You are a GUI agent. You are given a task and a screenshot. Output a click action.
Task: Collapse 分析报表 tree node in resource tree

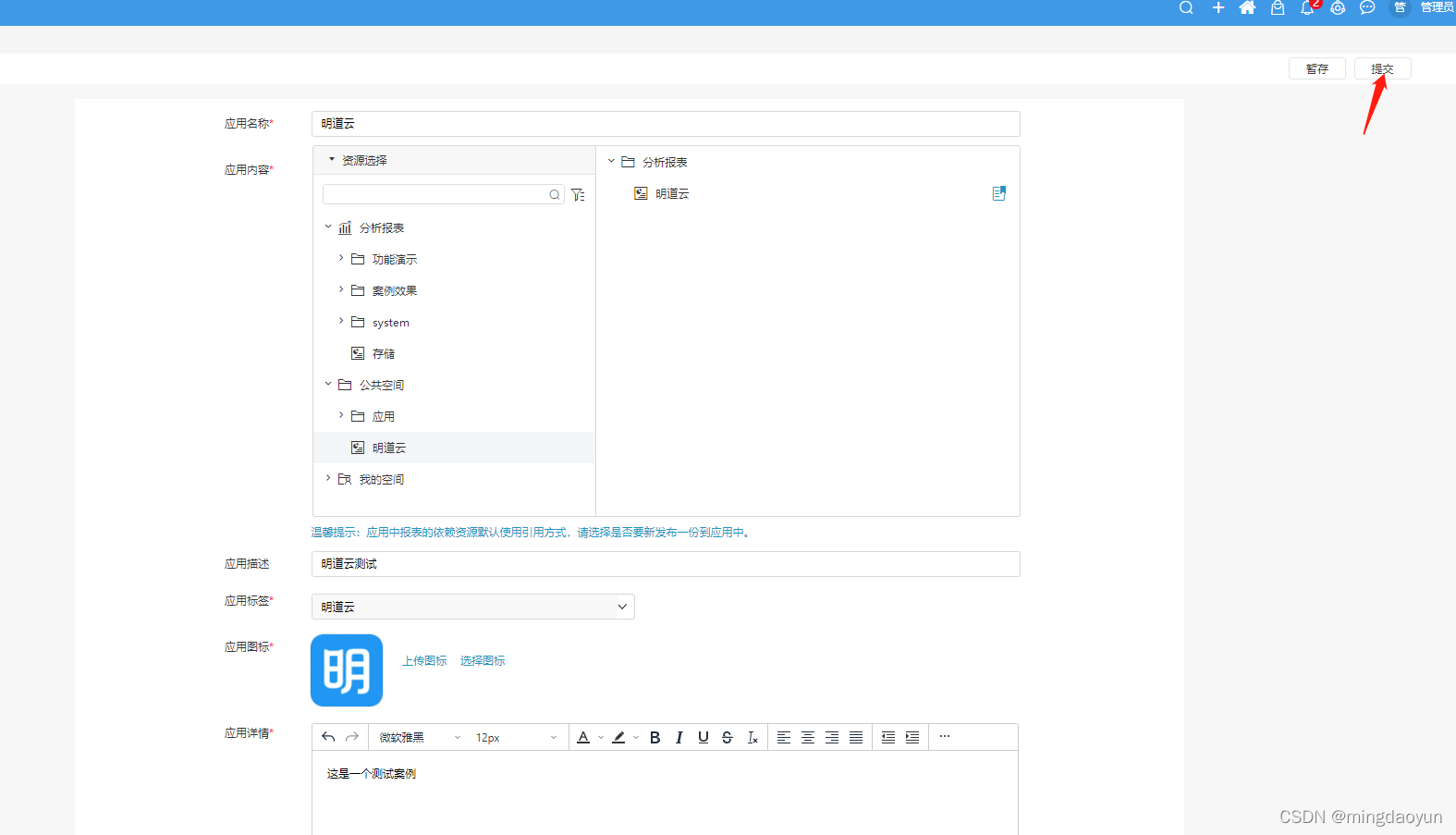click(328, 227)
